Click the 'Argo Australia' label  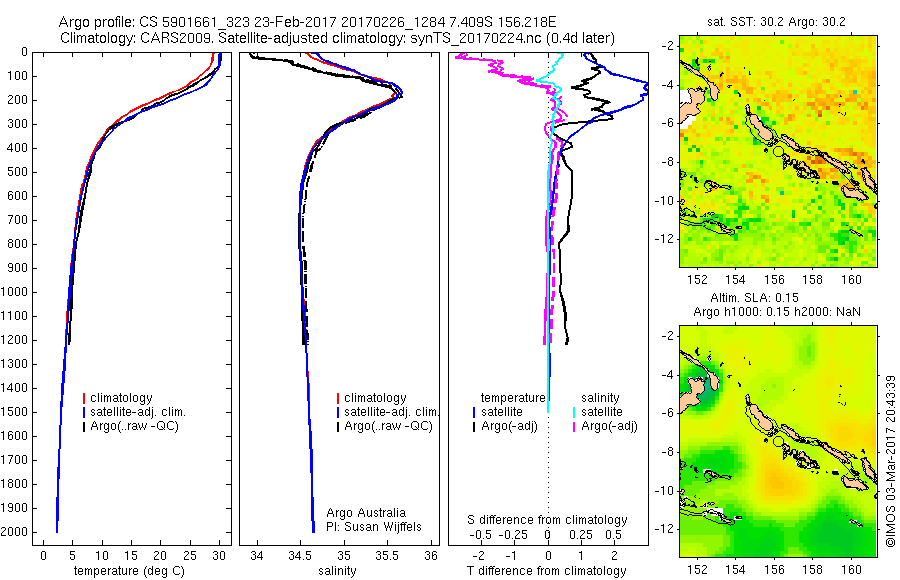click(x=366, y=513)
